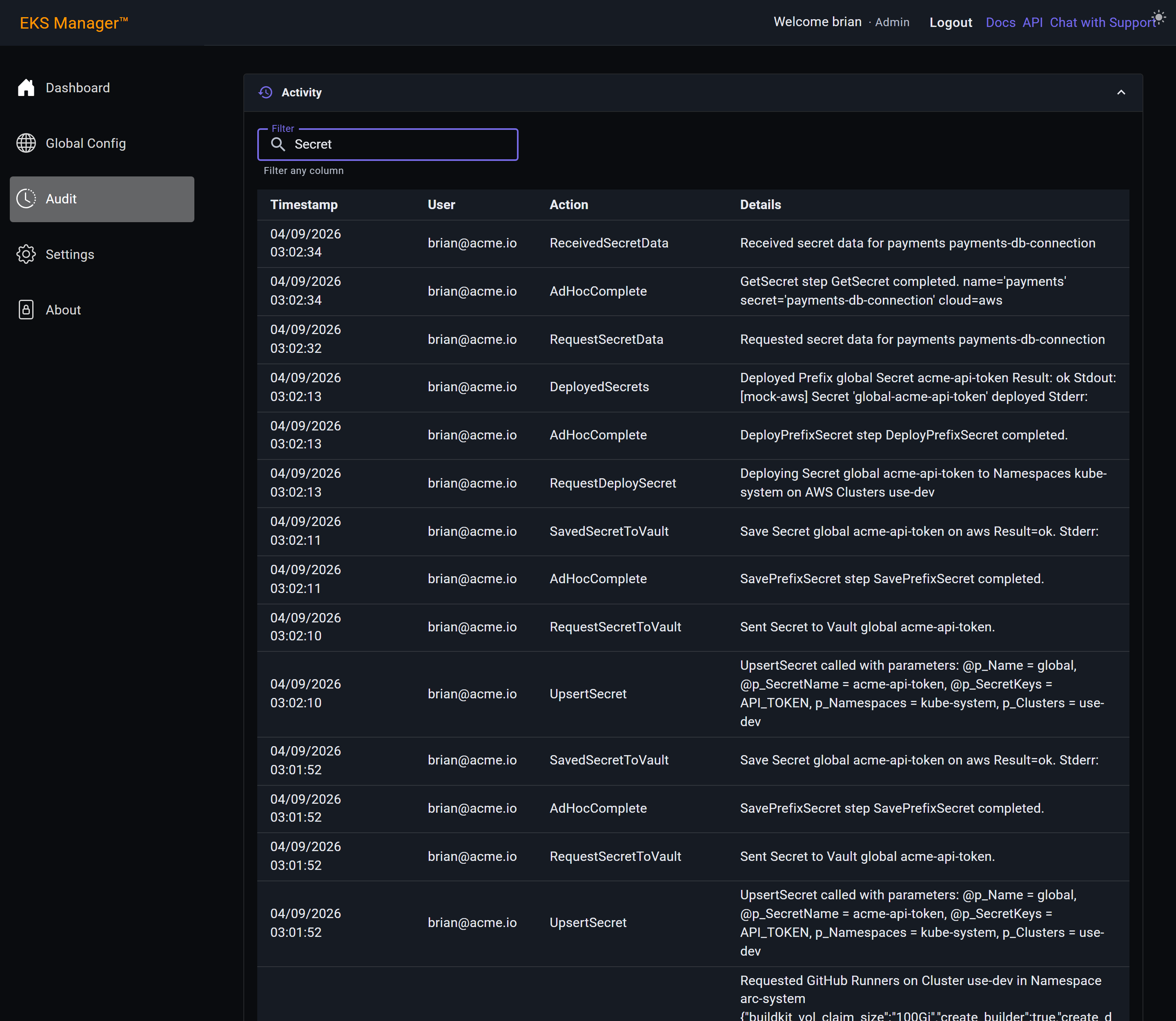
Task: Click the Action column header
Action: click(x=569, y=205)
